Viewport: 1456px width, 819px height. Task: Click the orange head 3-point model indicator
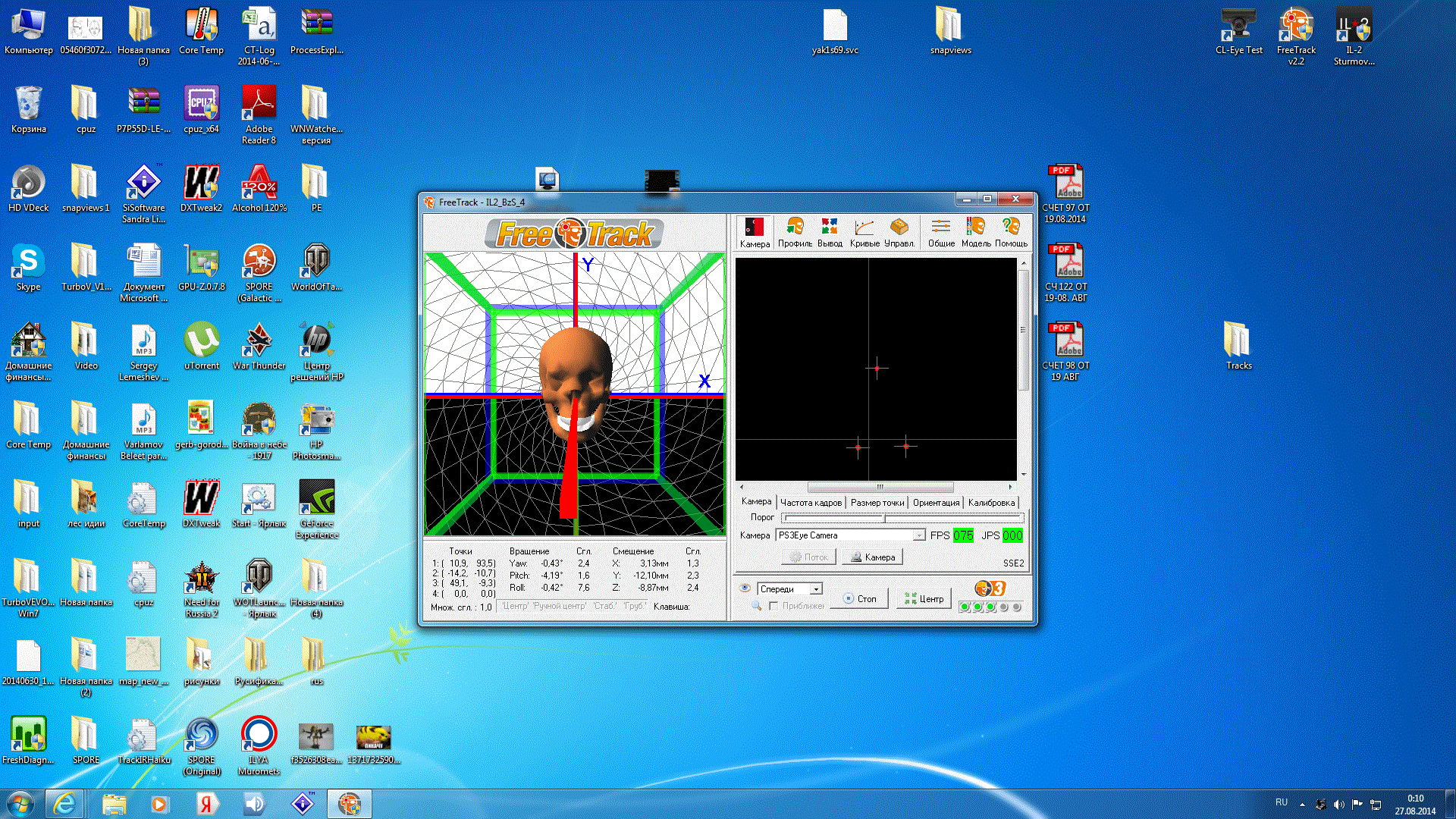[x=990, y=588]
